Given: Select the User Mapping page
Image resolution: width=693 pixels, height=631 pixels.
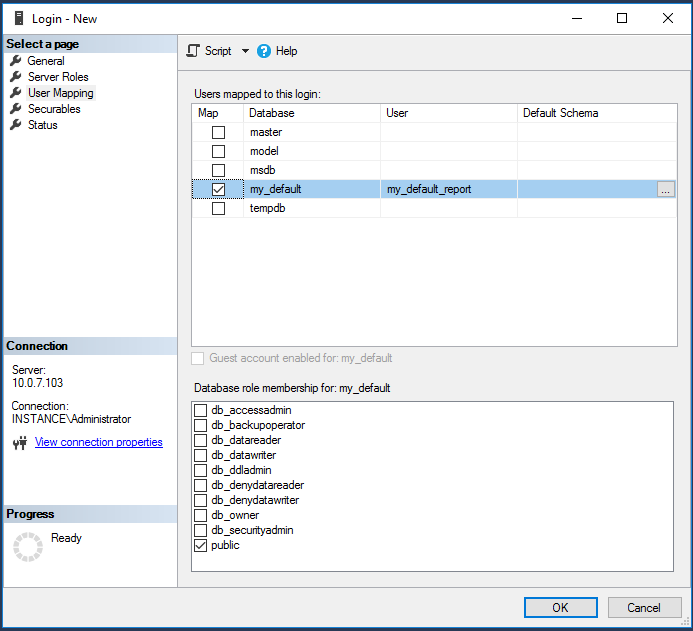Looking at the screenshot, I should point(60,93).
